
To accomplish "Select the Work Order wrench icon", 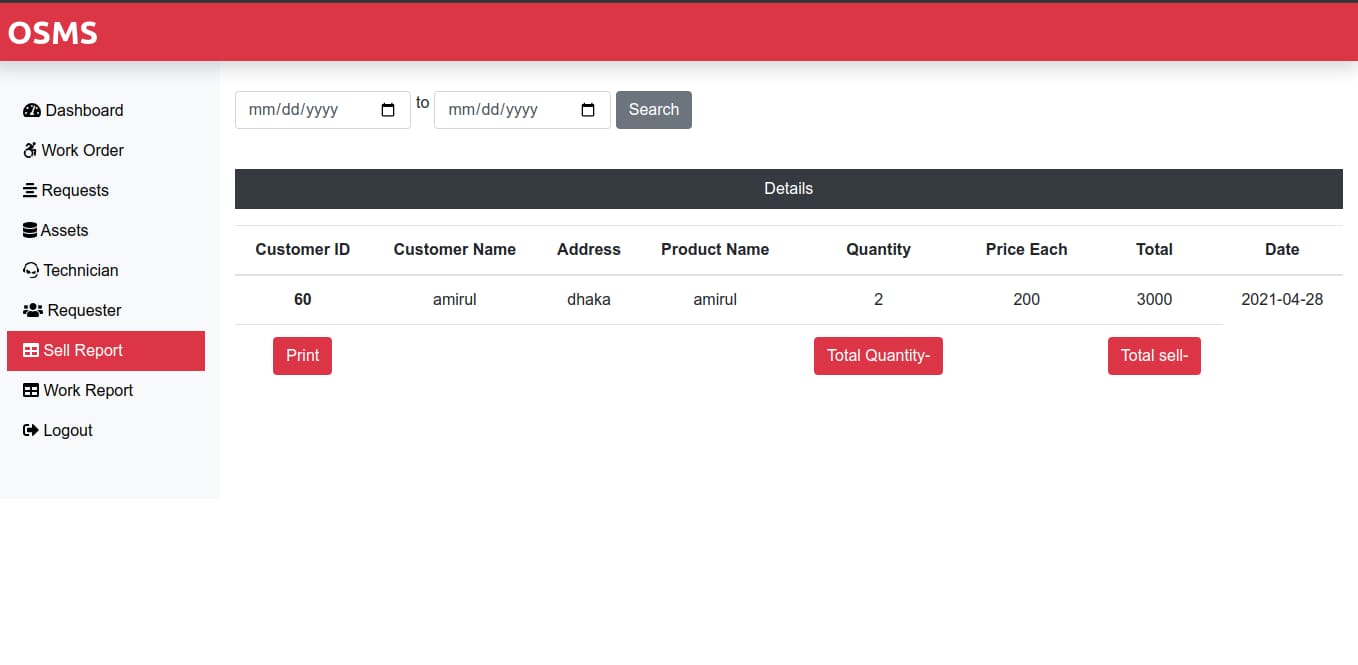I will click(30, 150).
